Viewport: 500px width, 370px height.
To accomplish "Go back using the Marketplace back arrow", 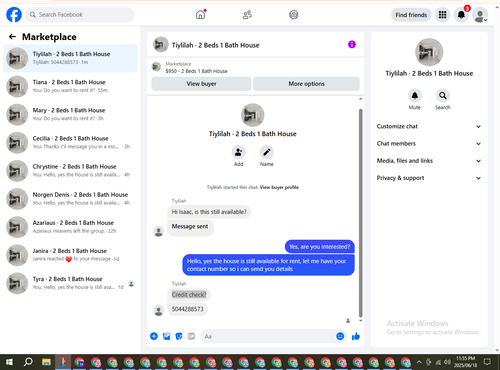I will click(x=12, y=37).
